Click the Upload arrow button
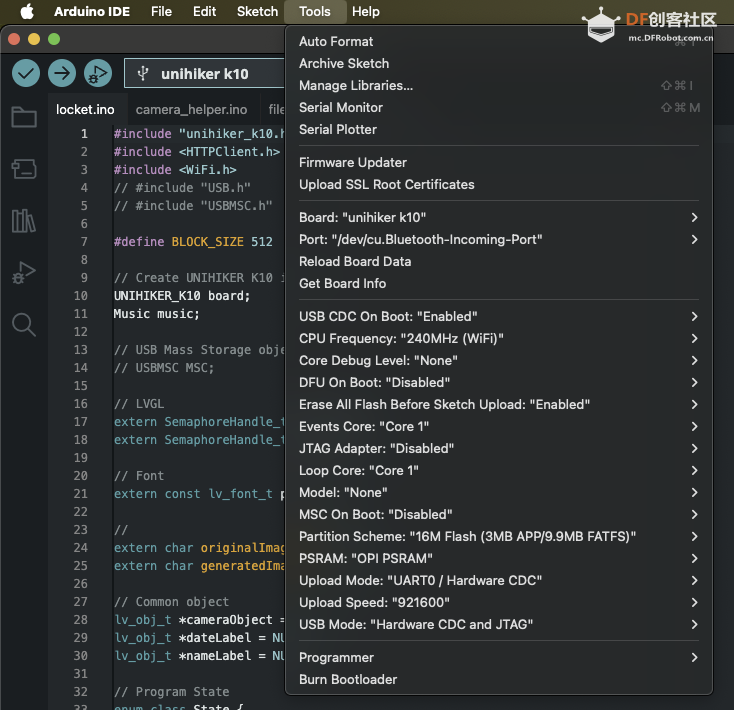Screen dimensions: 734x710 (x=62, y=73)
